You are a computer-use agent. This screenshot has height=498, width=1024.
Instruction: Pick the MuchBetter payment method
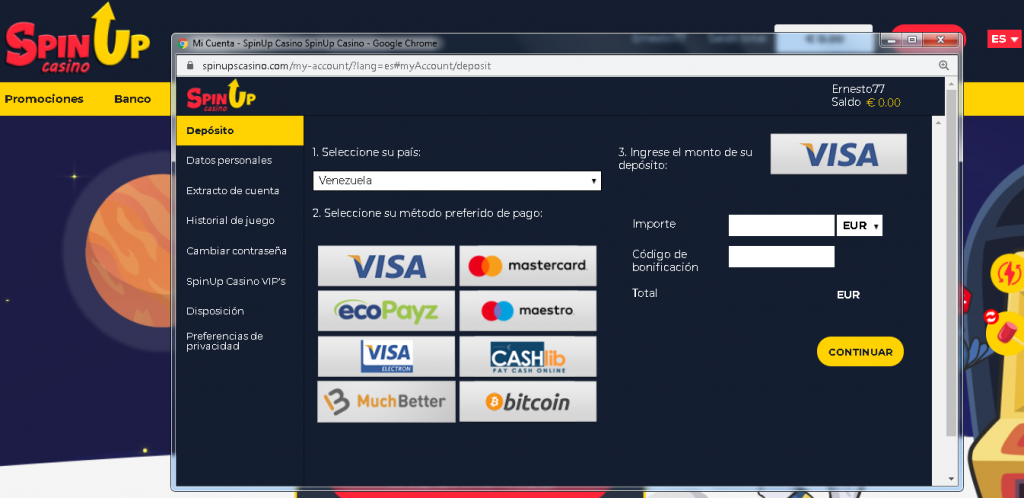386,401
